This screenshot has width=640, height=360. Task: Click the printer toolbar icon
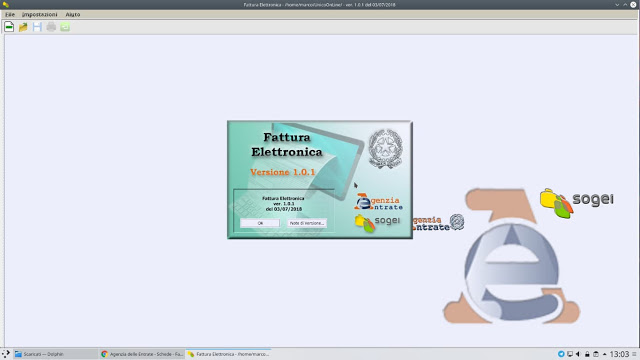click(51, 27)
